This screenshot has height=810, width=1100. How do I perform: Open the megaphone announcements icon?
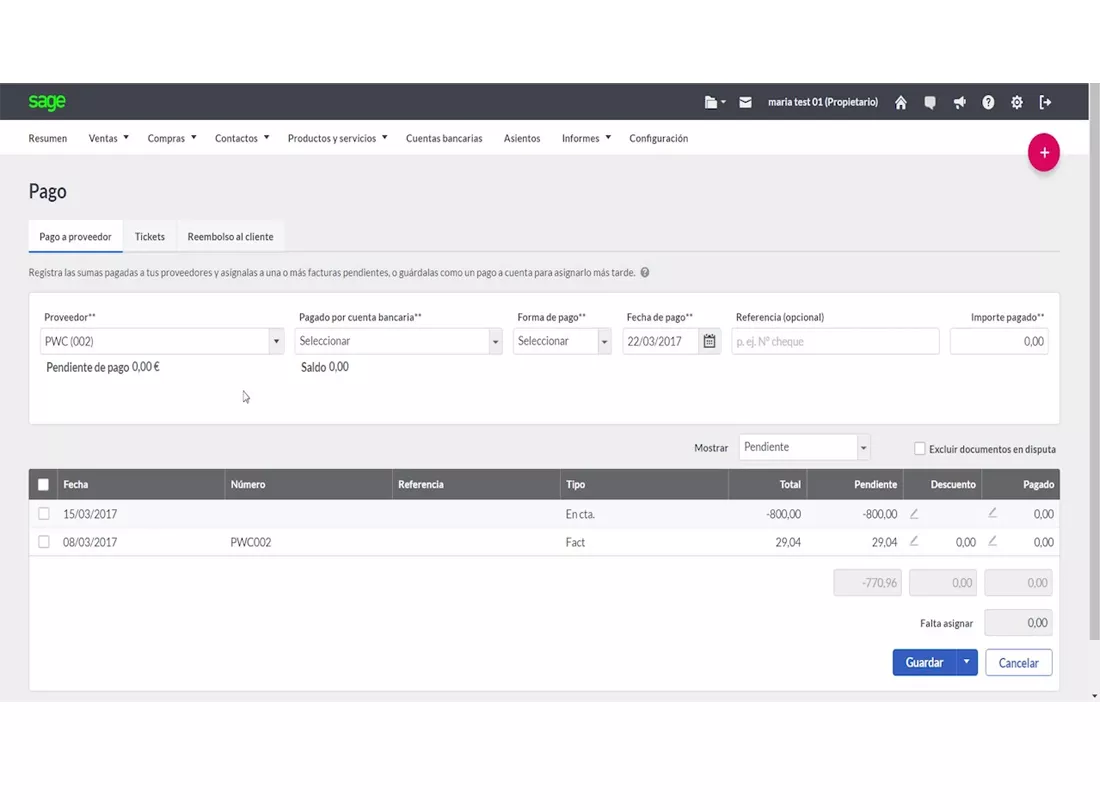959,102
